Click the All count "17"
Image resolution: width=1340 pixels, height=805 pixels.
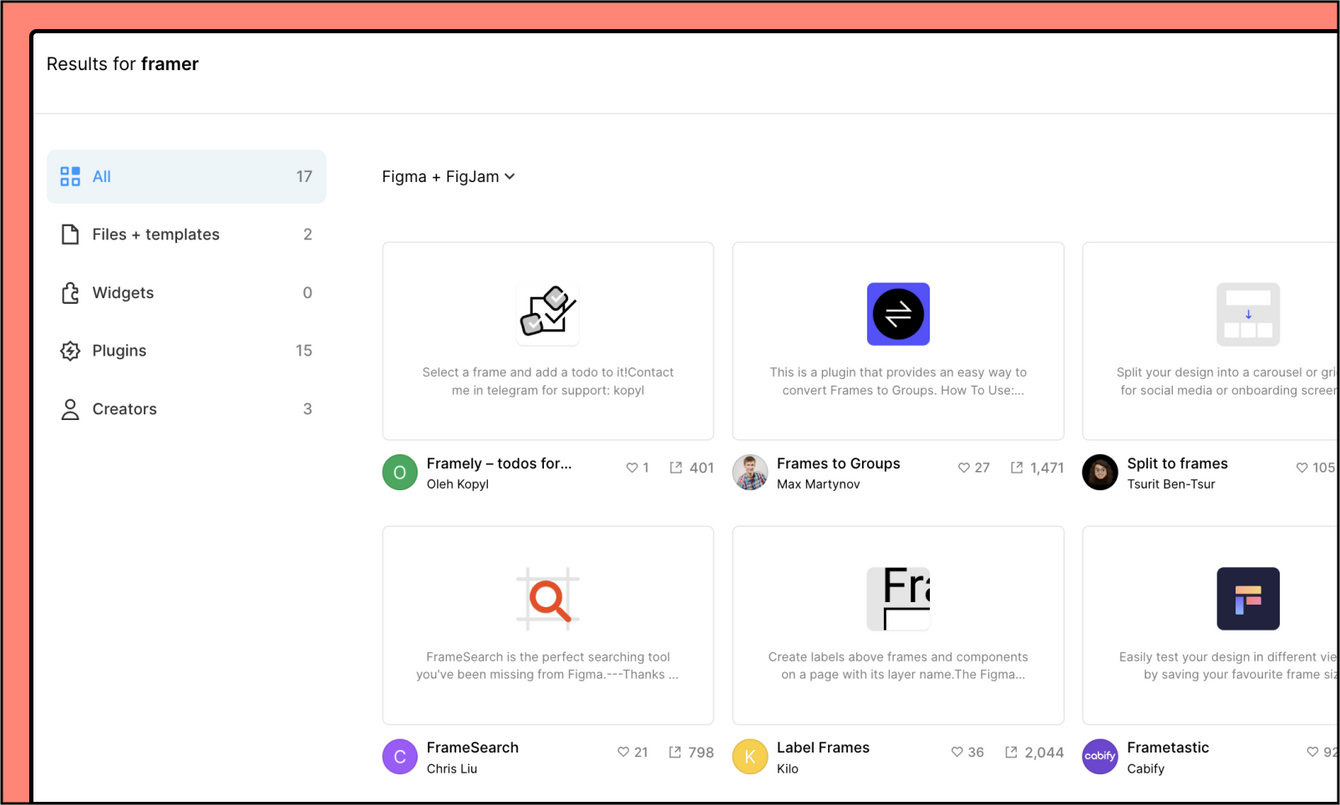[x=304, y=177]
